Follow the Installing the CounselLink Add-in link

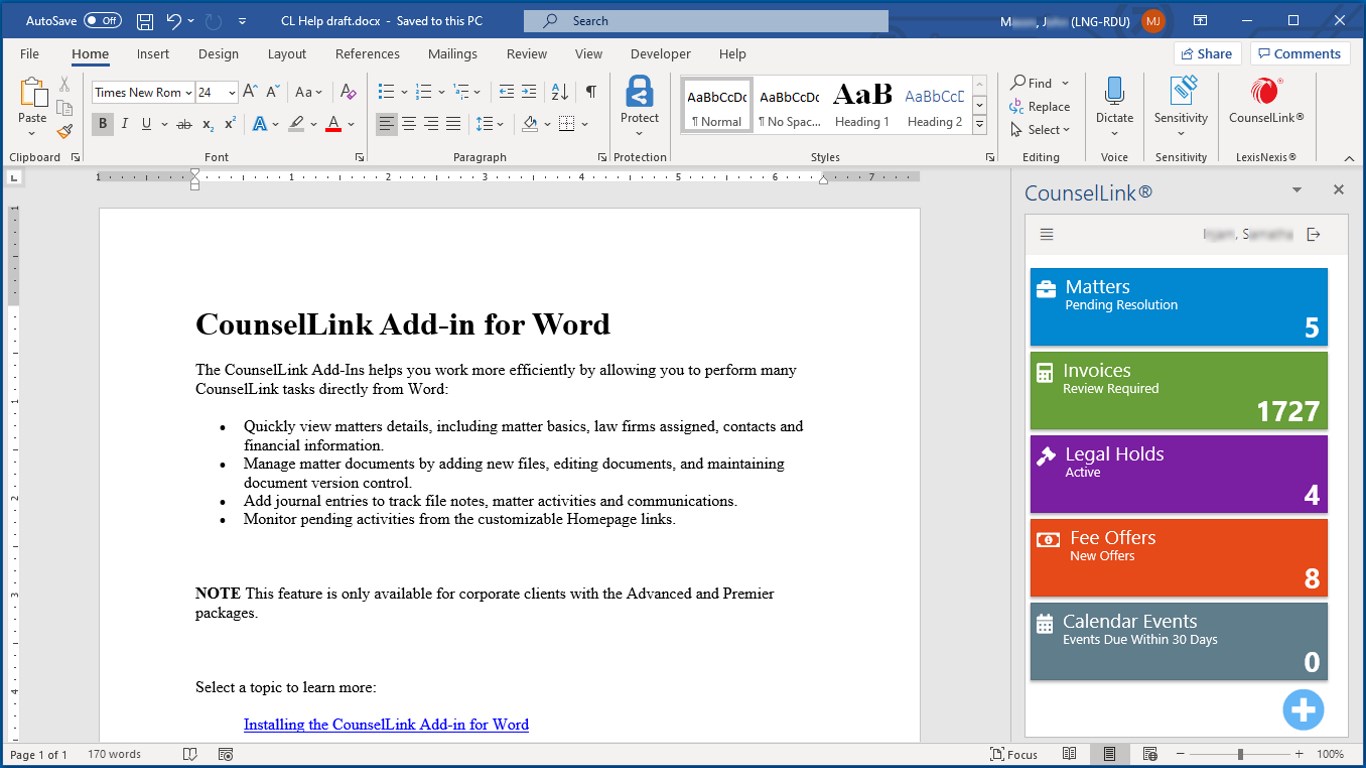(386, 724)
